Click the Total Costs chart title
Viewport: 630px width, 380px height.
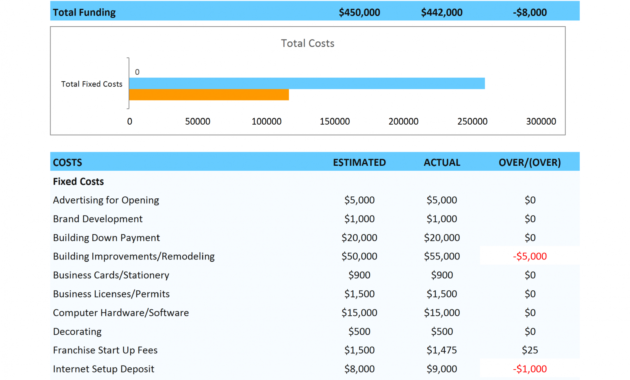(x=307, y=43)
